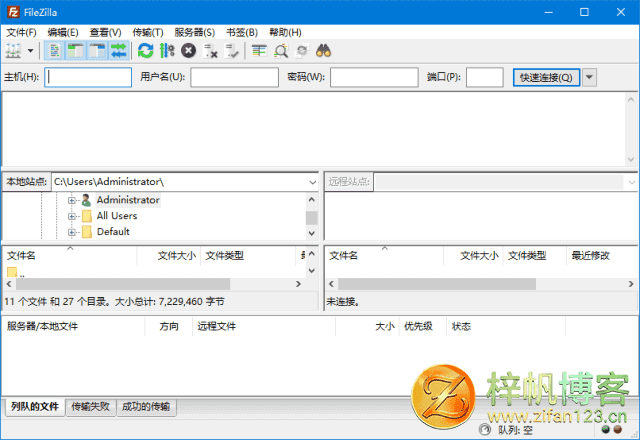Focus the 密码(W) password field
The height and width of the screenshot is (440, 640).
click(374, 77)
